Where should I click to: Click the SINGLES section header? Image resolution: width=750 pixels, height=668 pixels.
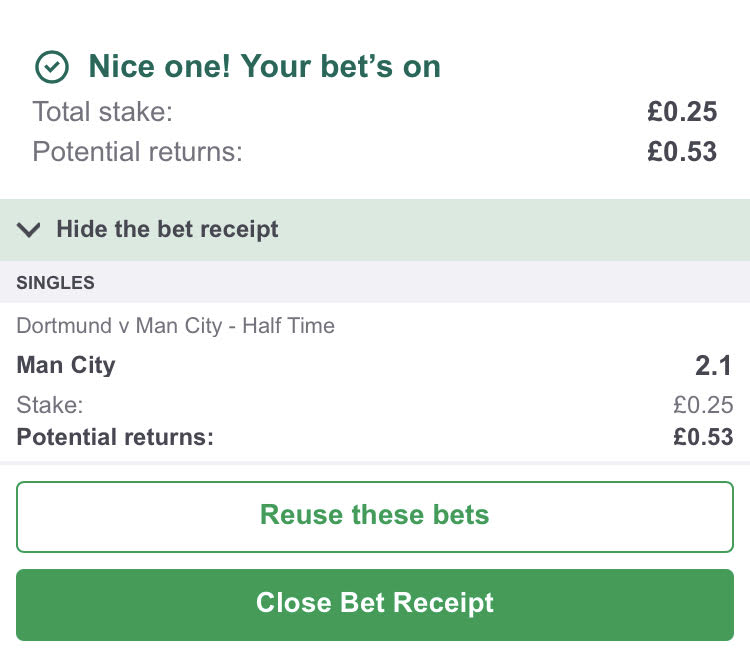pyautogui.click(x=55, y=283)
